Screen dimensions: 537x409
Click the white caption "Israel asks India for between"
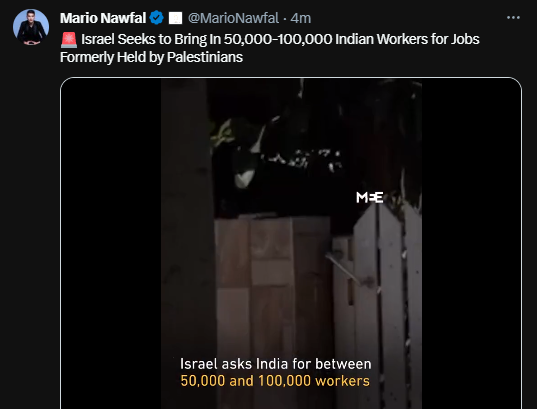276,364
